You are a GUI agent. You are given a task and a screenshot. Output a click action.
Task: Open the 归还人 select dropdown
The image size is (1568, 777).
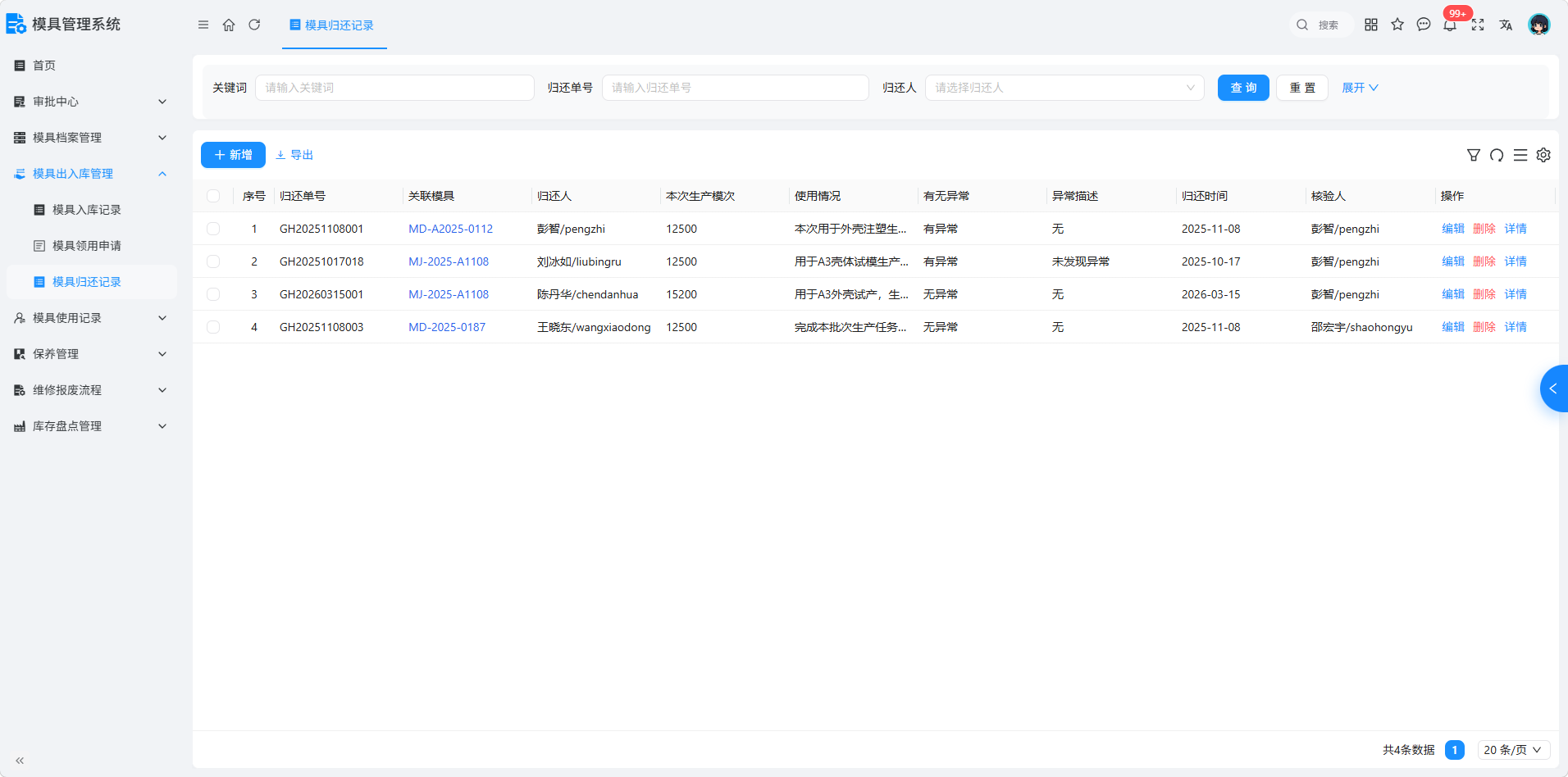tap(1064, 88)
